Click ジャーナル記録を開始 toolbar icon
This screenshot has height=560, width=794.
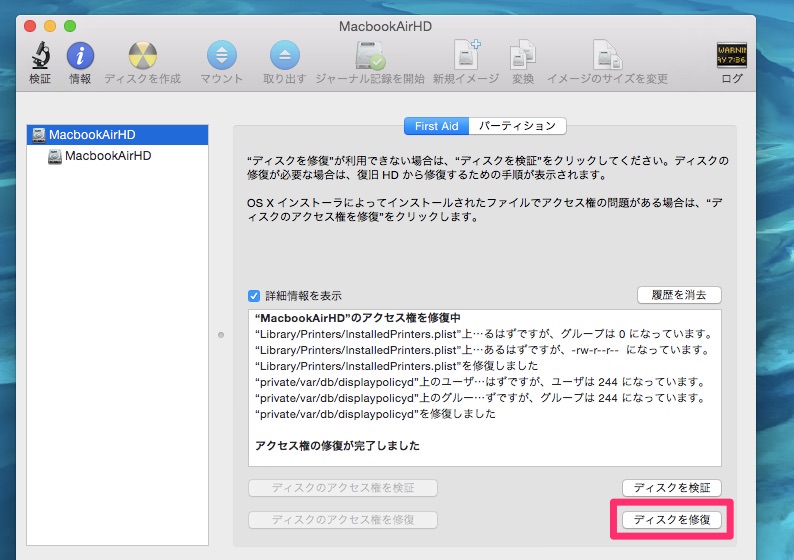(370, 55)
